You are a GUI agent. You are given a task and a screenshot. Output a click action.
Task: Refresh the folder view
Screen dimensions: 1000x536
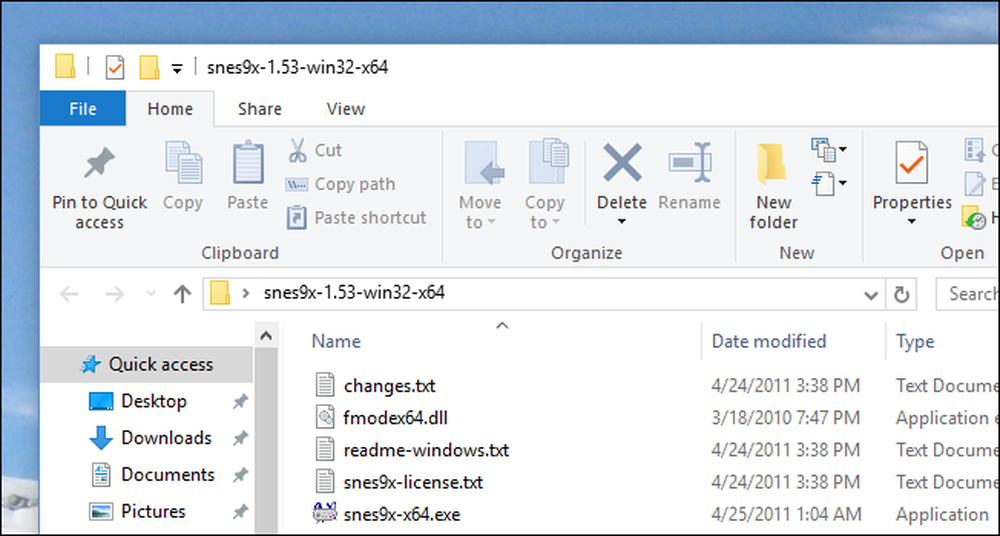tap(901, 295)
